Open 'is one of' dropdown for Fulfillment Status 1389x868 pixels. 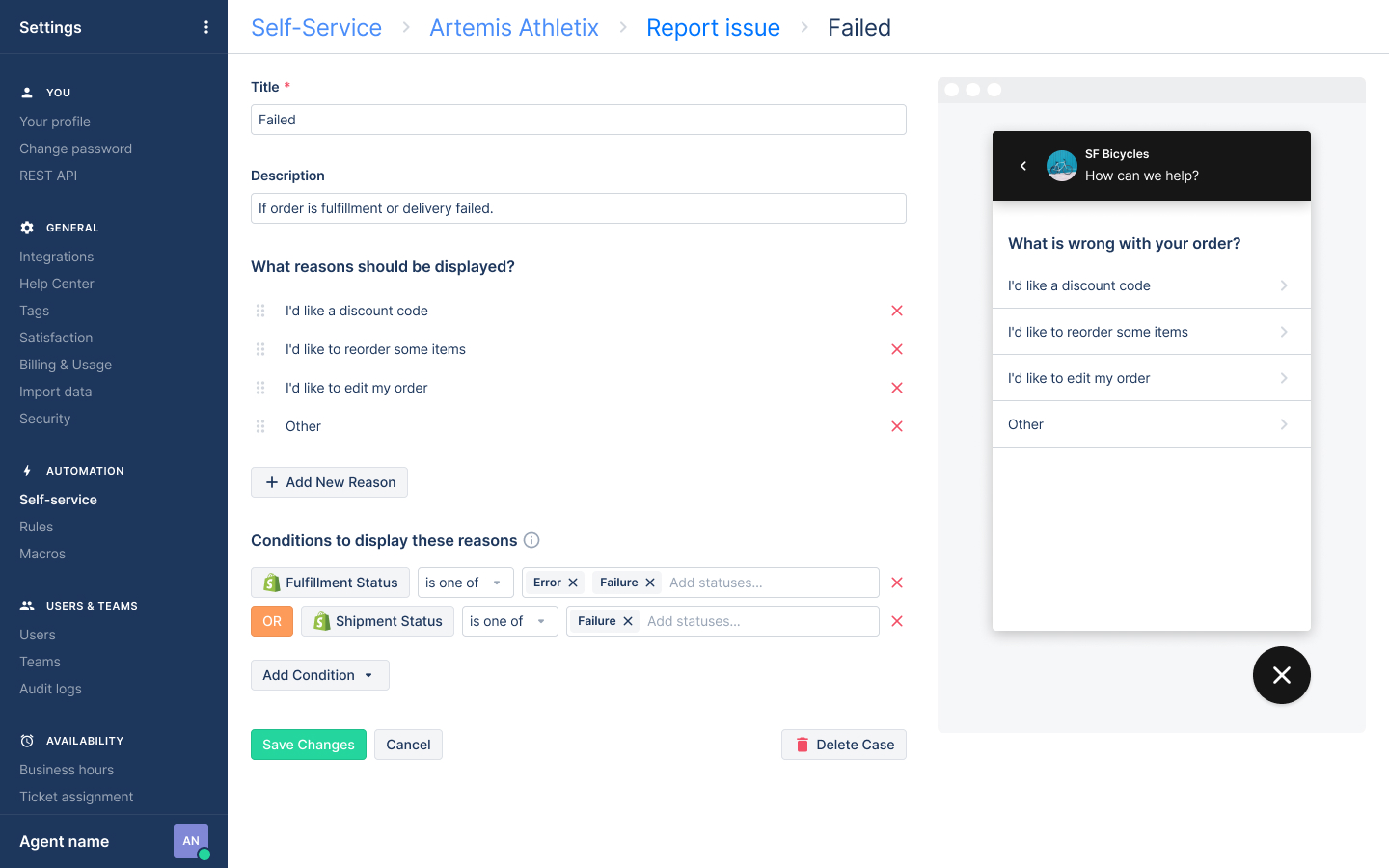click(x=466, y=583)
